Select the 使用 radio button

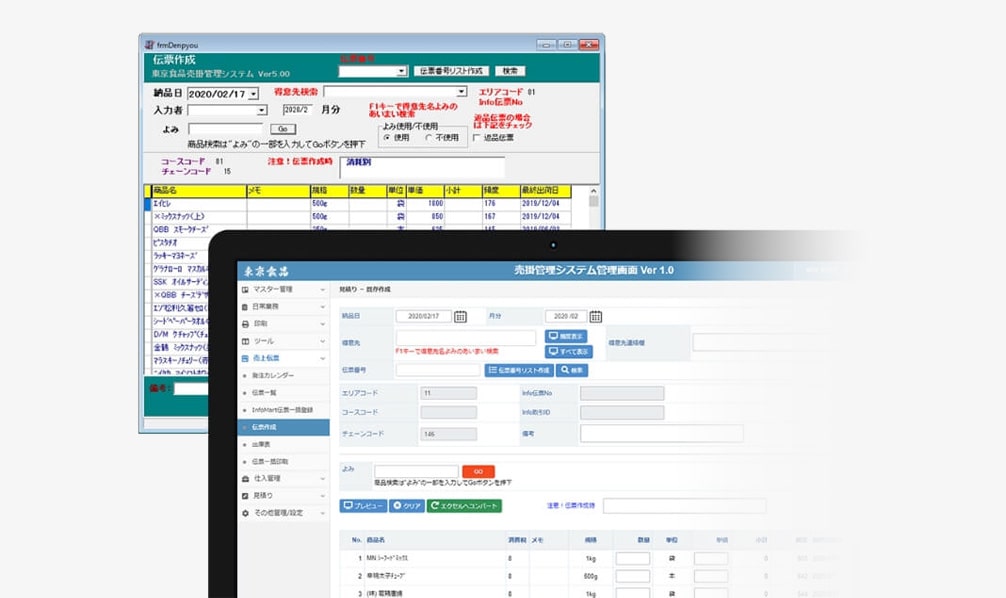click(x=387, y=138)
